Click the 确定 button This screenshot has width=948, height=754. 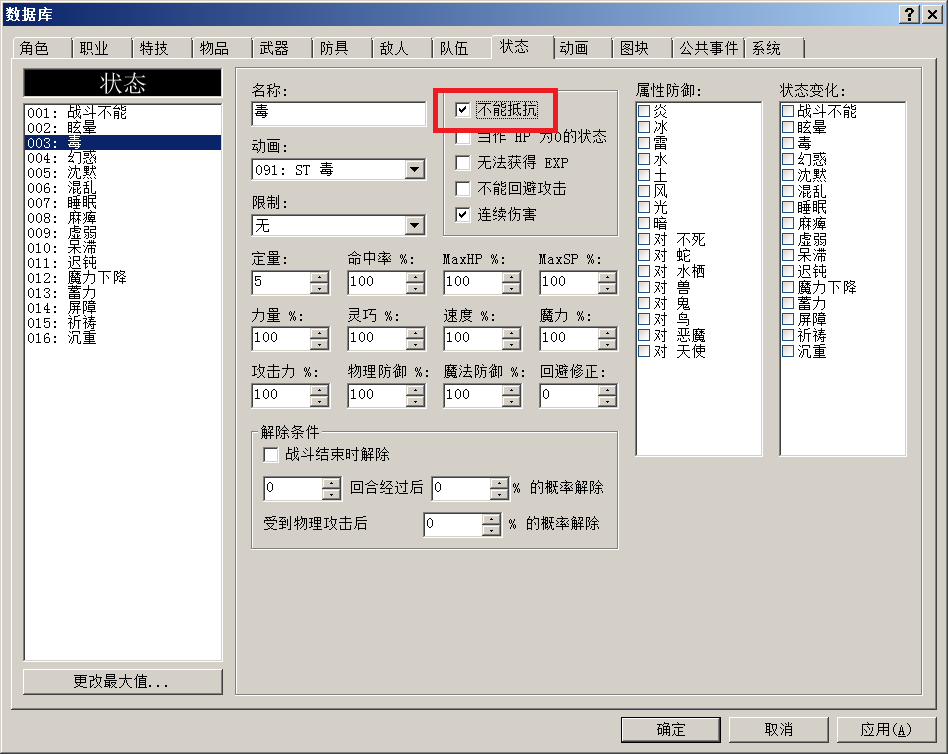pyautogui.click(x=670, y=730)
